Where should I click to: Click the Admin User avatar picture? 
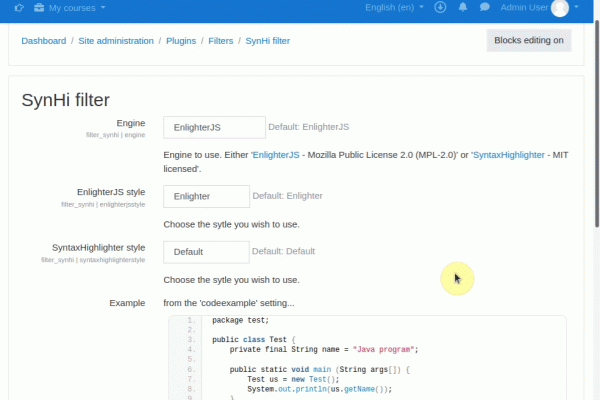560,8
